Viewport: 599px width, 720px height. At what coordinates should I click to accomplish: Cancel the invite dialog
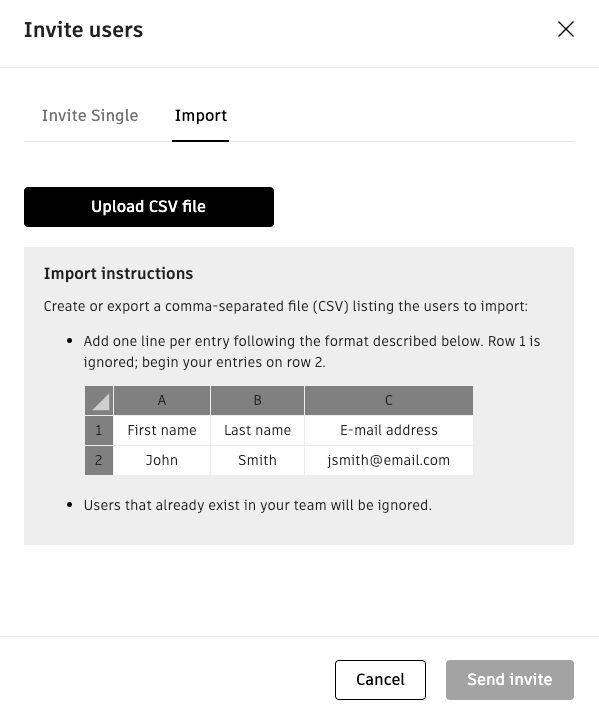(380, 680)
